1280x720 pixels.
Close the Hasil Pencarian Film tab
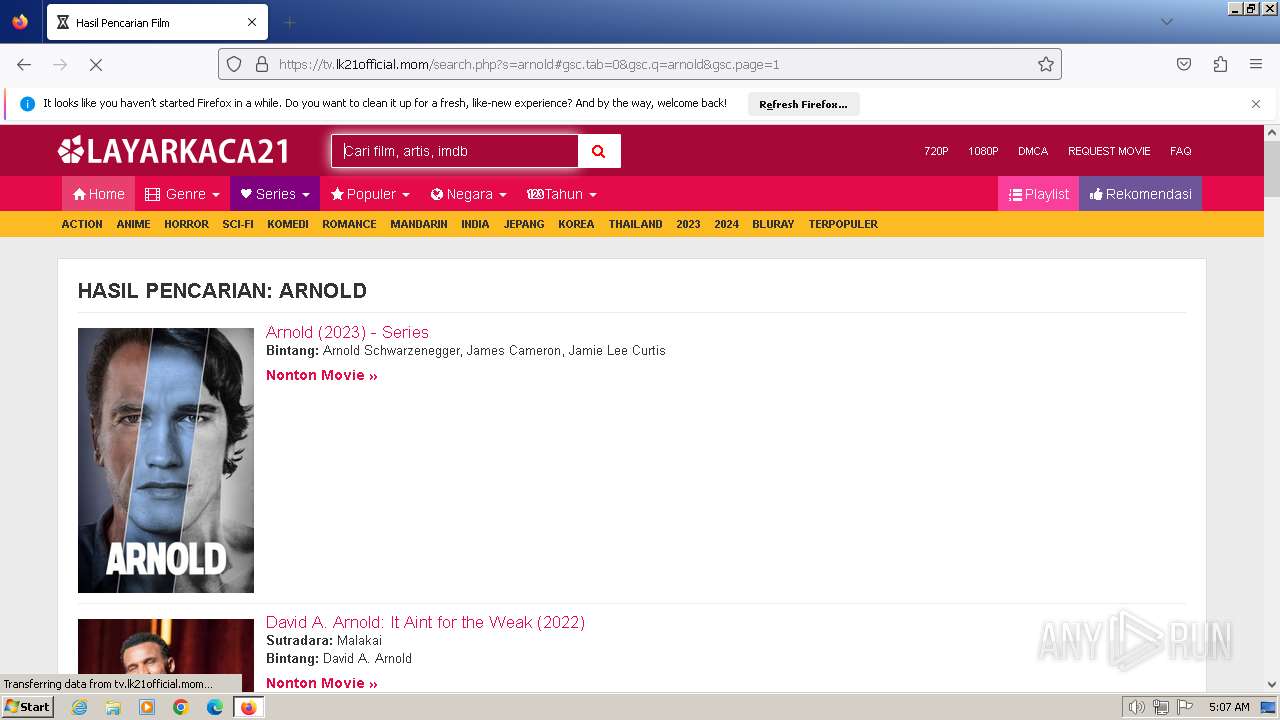click(252, 22)
